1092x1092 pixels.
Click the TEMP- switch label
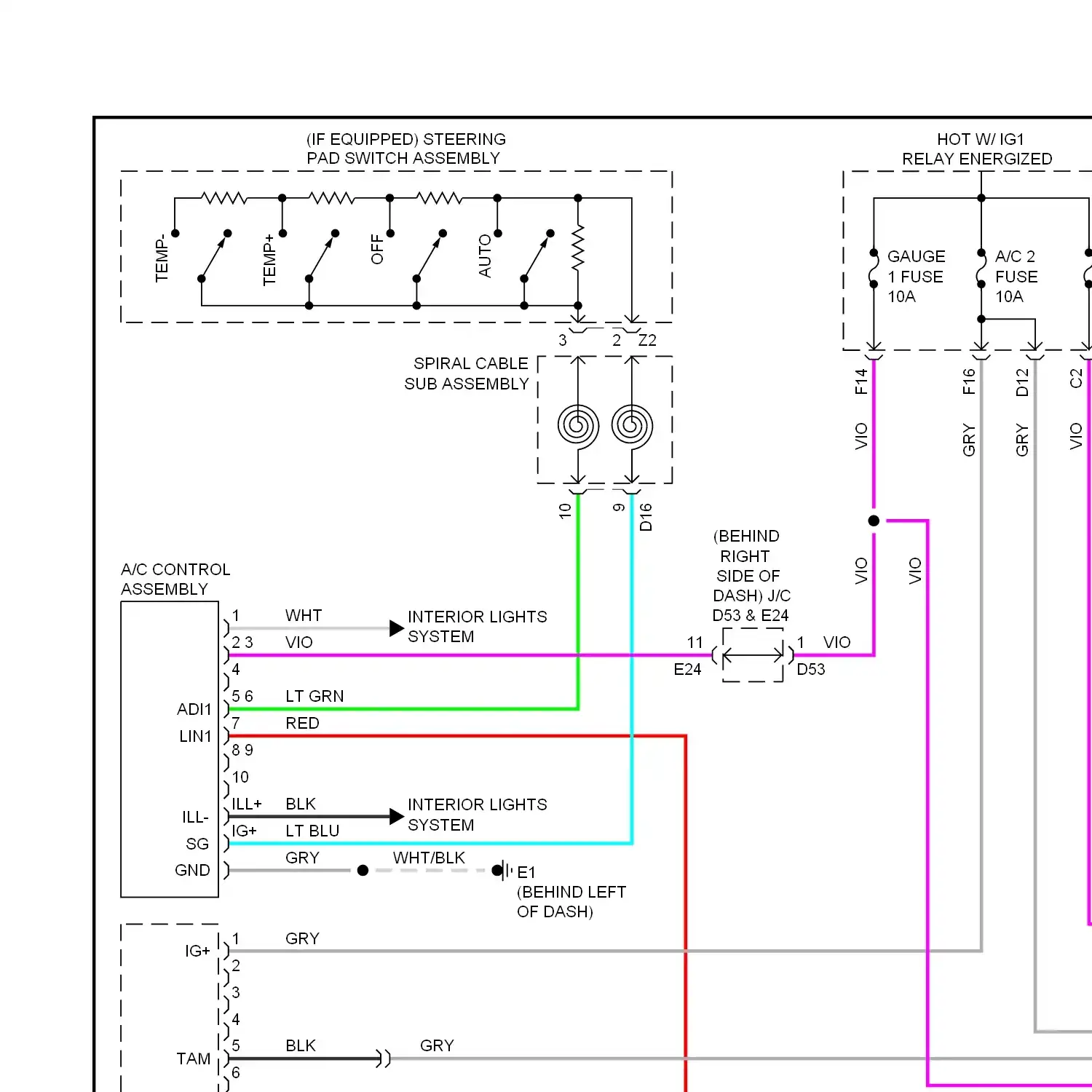(x=162, y=258)
